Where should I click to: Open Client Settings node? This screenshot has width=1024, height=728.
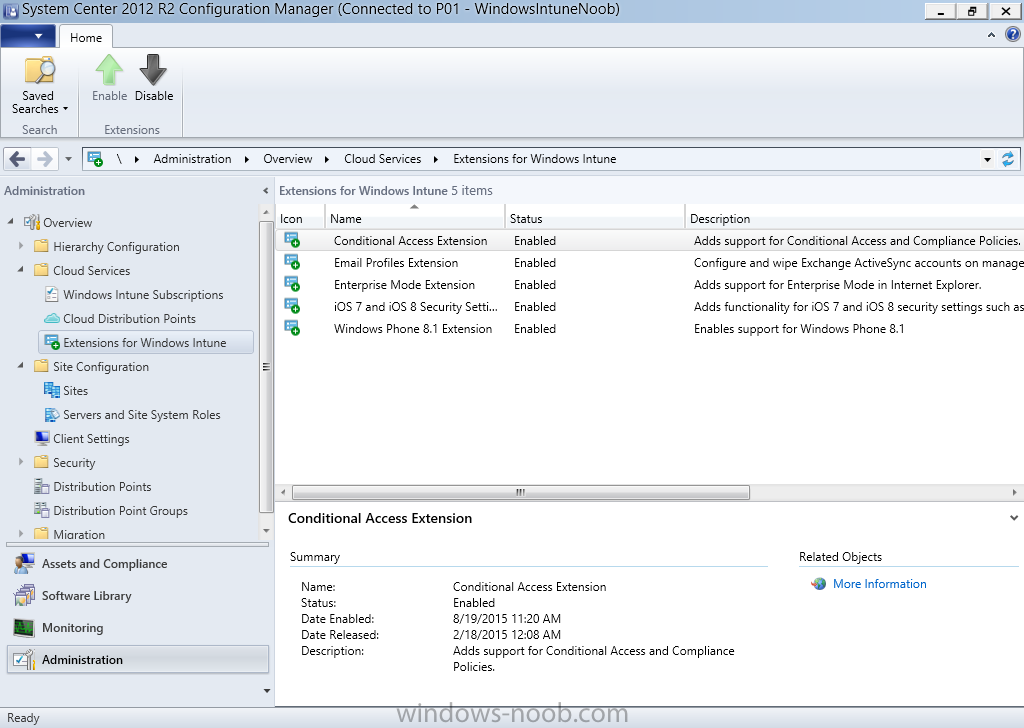point(91,439)
